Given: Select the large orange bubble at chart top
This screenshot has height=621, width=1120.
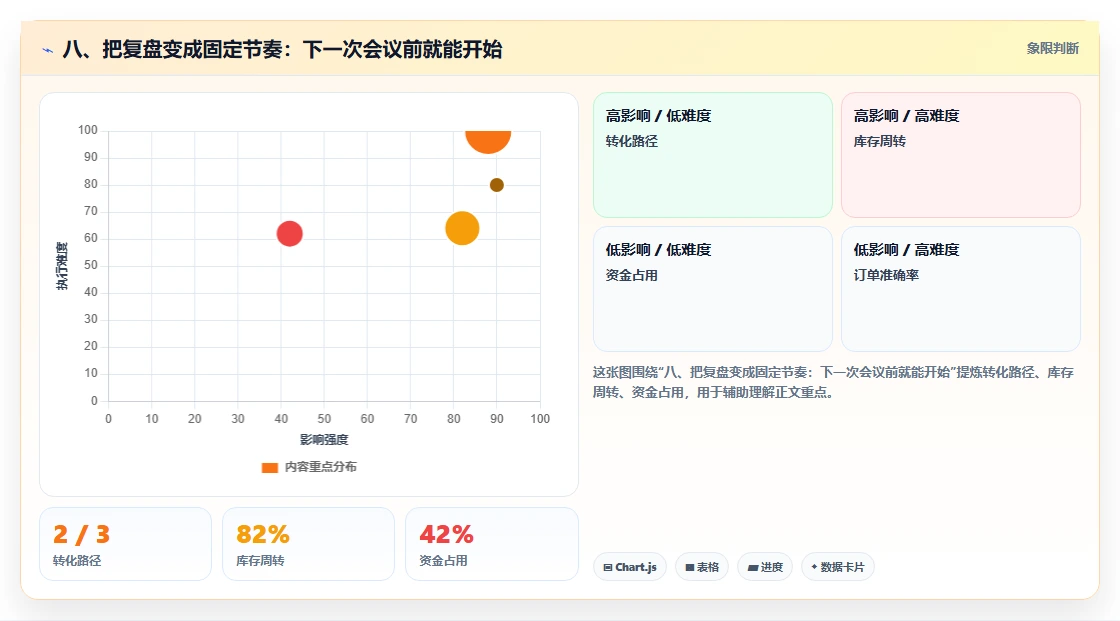Looking at the screenshot, I should pyautogui.click(x=488, y=141).
